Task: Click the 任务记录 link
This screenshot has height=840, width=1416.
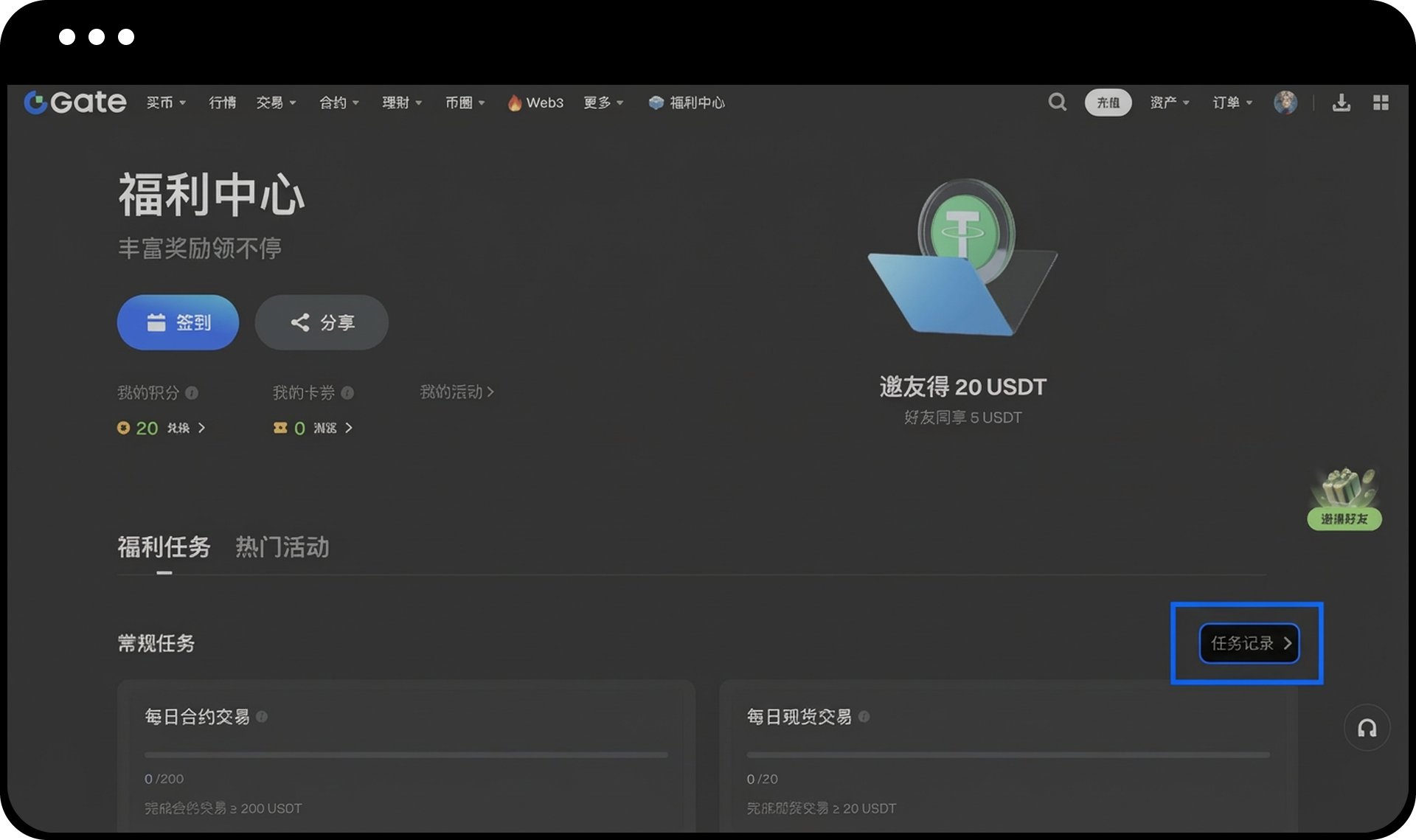Action: coord(1249,643)
